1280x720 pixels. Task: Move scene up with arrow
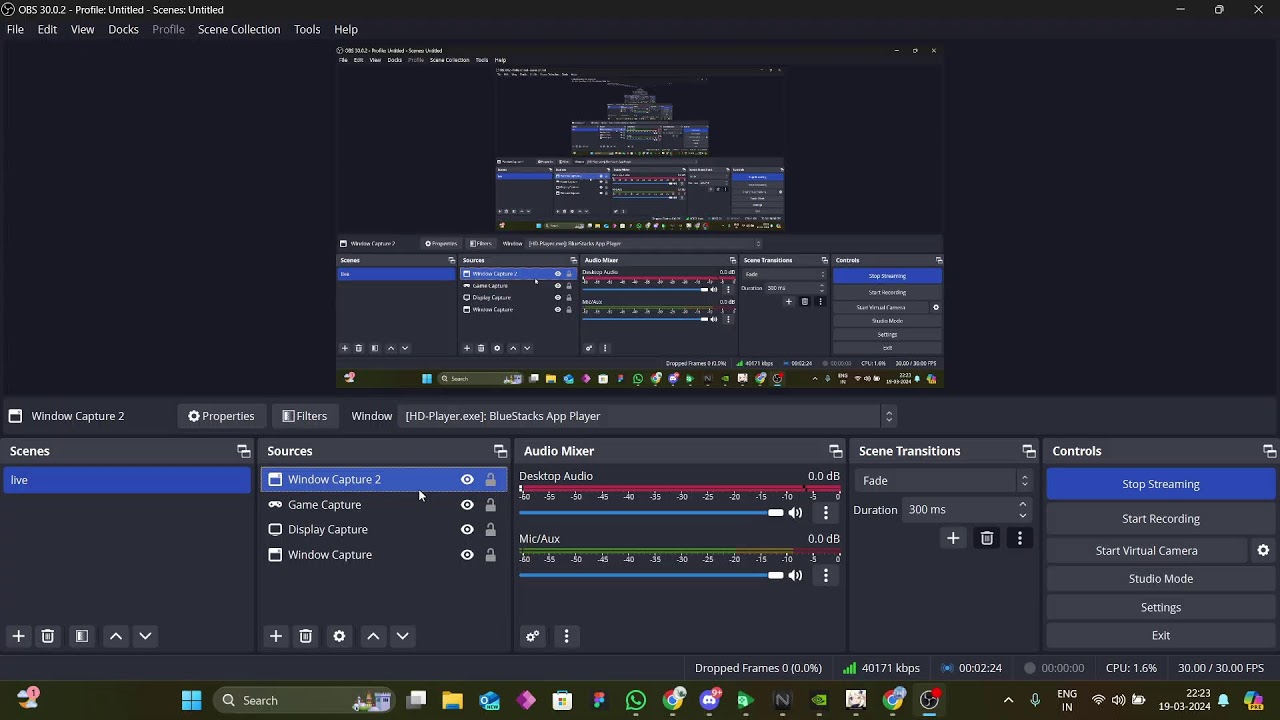[x=116, y=636]
